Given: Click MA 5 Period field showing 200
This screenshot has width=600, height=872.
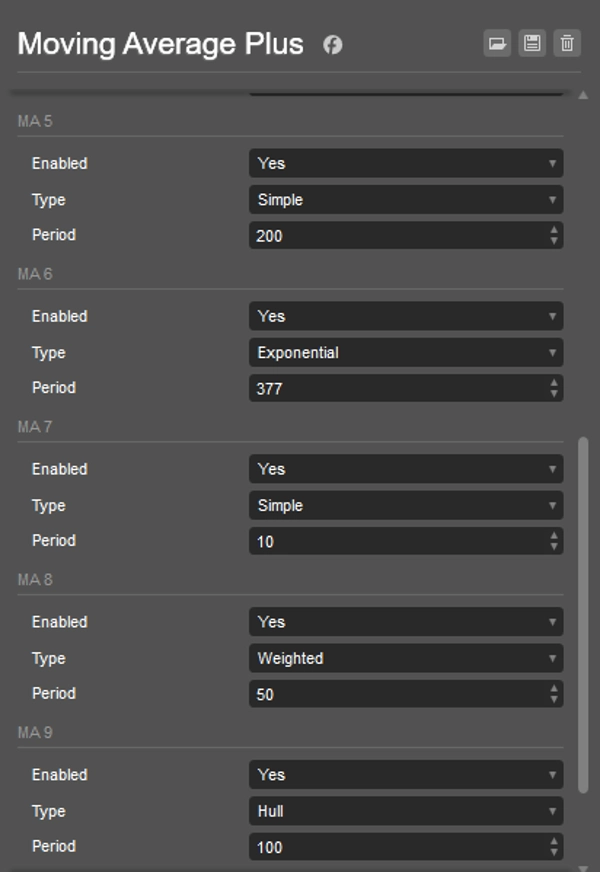Looking at the screenshot, I should click(396, 236).
